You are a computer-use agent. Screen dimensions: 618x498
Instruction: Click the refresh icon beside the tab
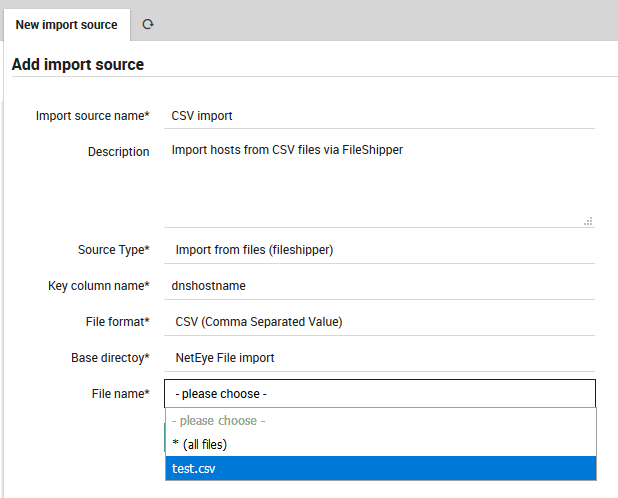click(x=148, y=24)
